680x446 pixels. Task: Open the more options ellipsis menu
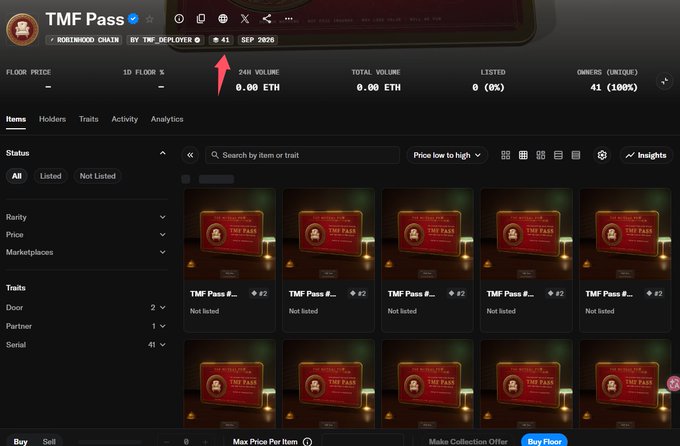pyautogui.click(x=289, y=19)
